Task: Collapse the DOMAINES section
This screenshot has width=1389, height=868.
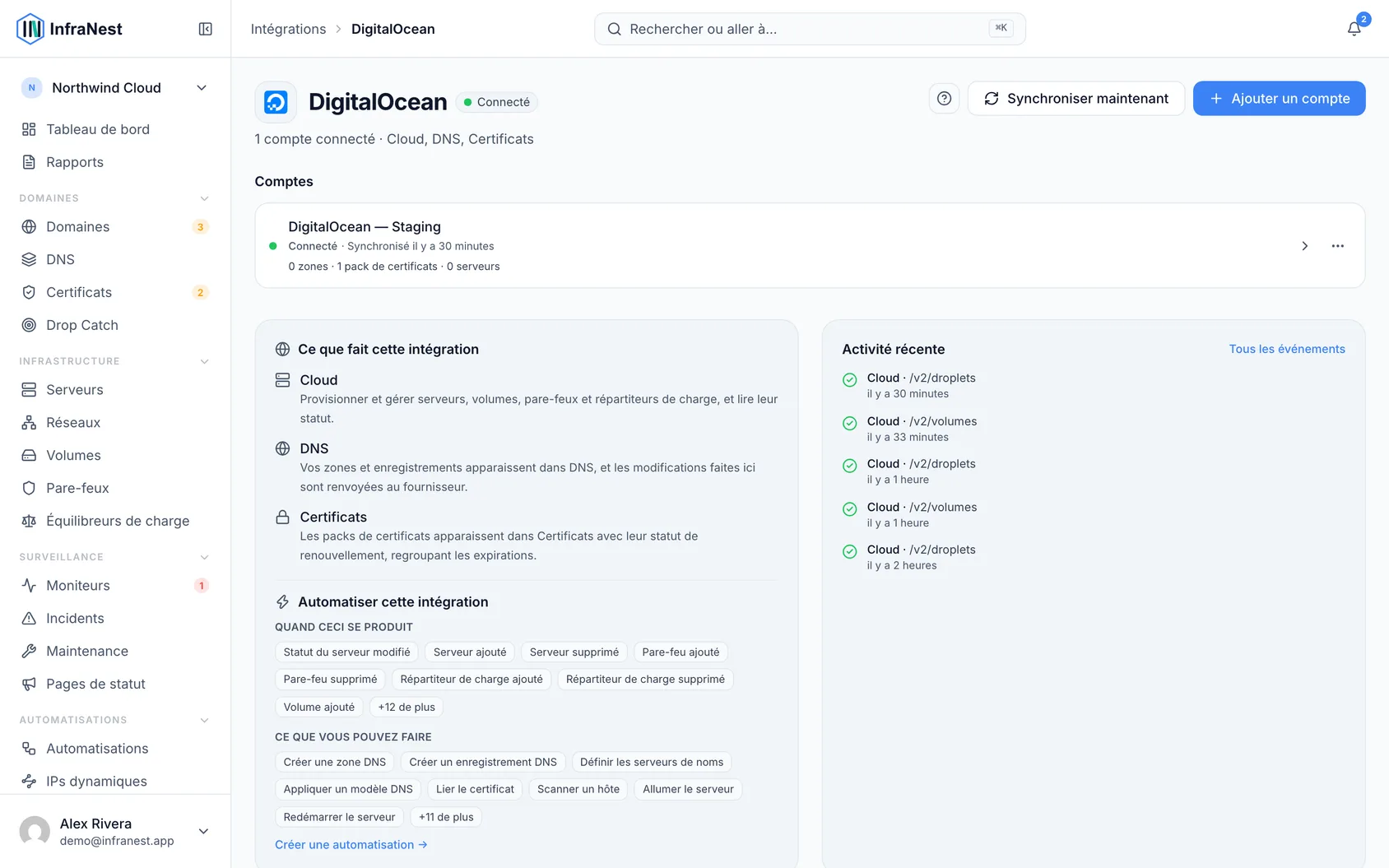Action: coord(204,198)
